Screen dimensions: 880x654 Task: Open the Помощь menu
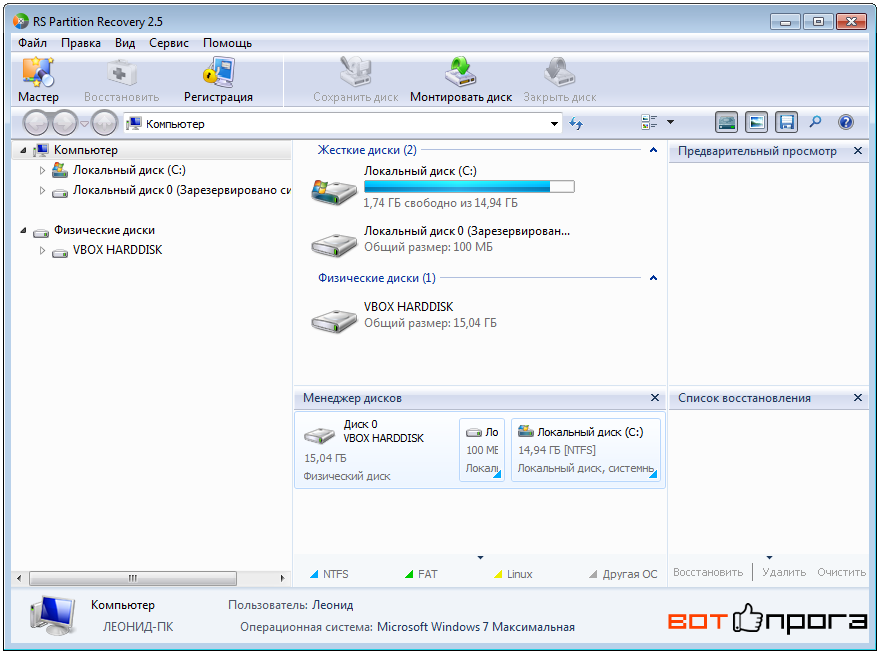tap(227, 43)
